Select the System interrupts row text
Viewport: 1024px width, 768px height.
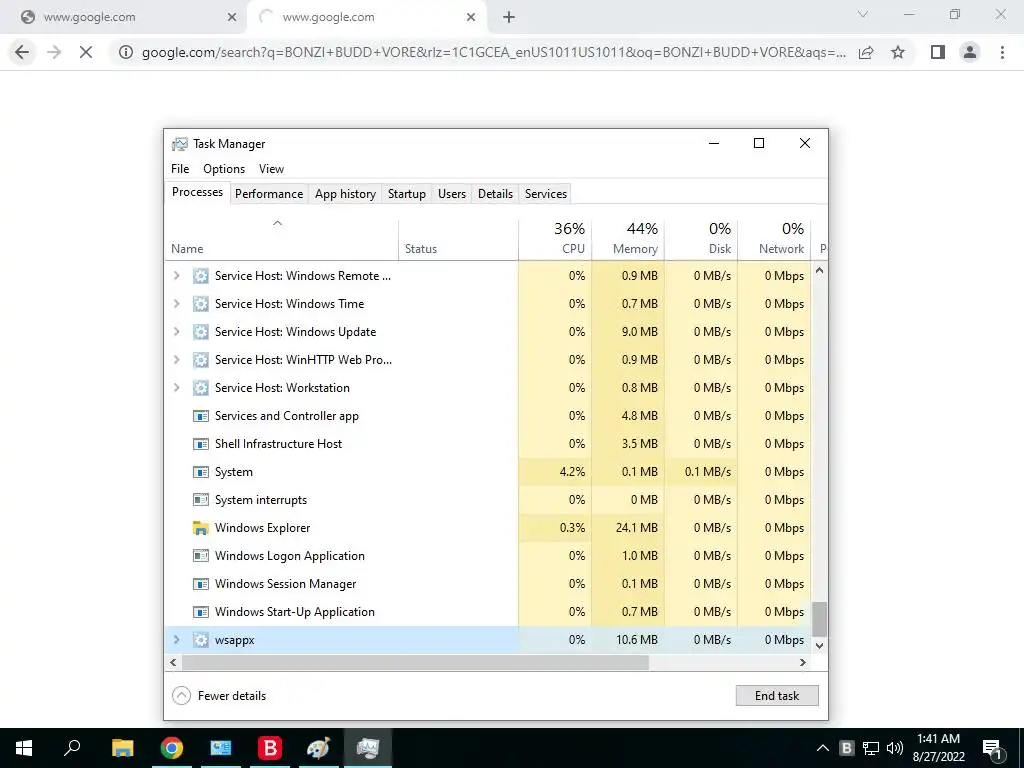261,500
